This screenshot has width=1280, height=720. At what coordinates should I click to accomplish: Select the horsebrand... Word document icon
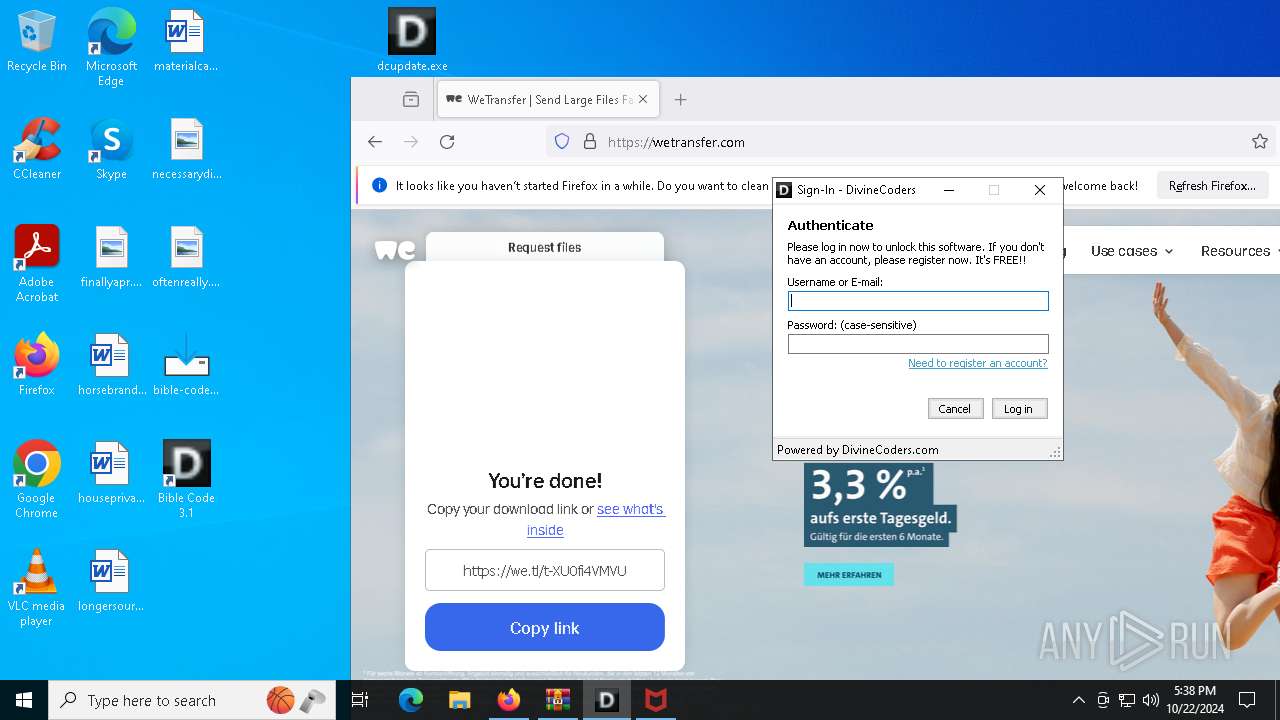(x=111, y=365)
